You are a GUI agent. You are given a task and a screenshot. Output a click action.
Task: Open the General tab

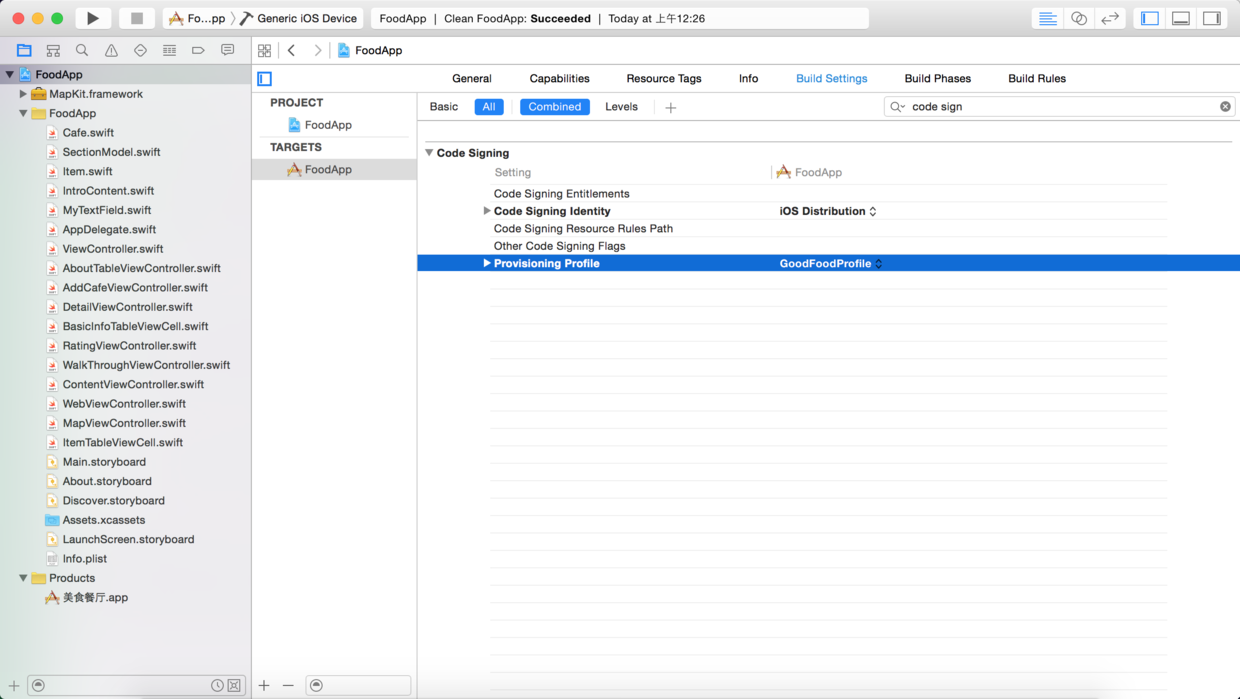tap(472, 78)
